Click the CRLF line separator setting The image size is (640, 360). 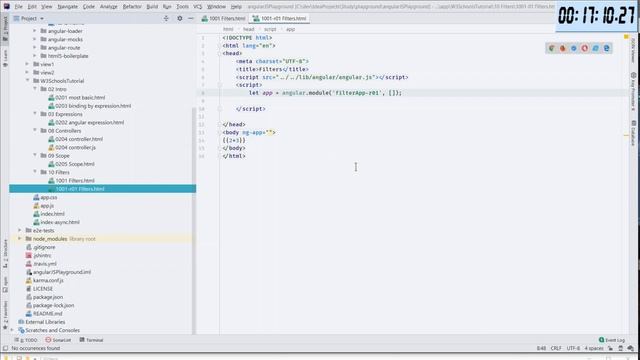click(x=556, y=348)
